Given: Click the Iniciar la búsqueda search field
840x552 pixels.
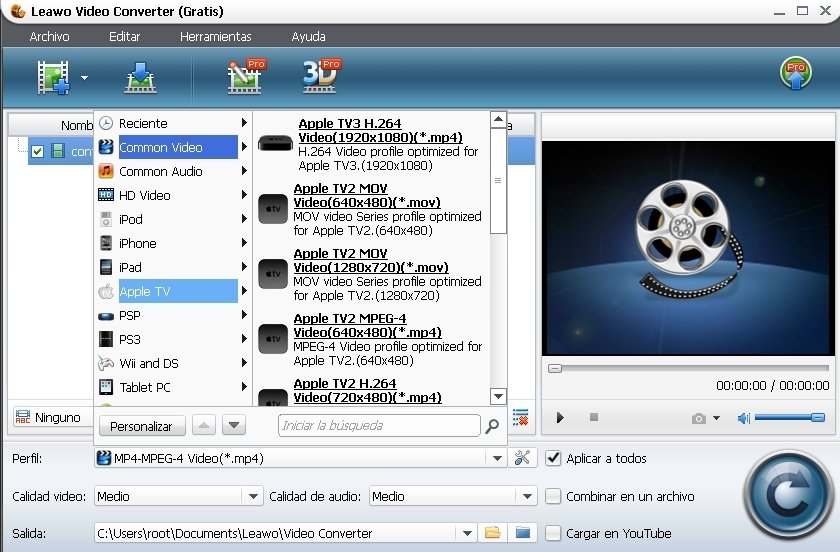Looking at the screenshot, I should click(379, 426).
